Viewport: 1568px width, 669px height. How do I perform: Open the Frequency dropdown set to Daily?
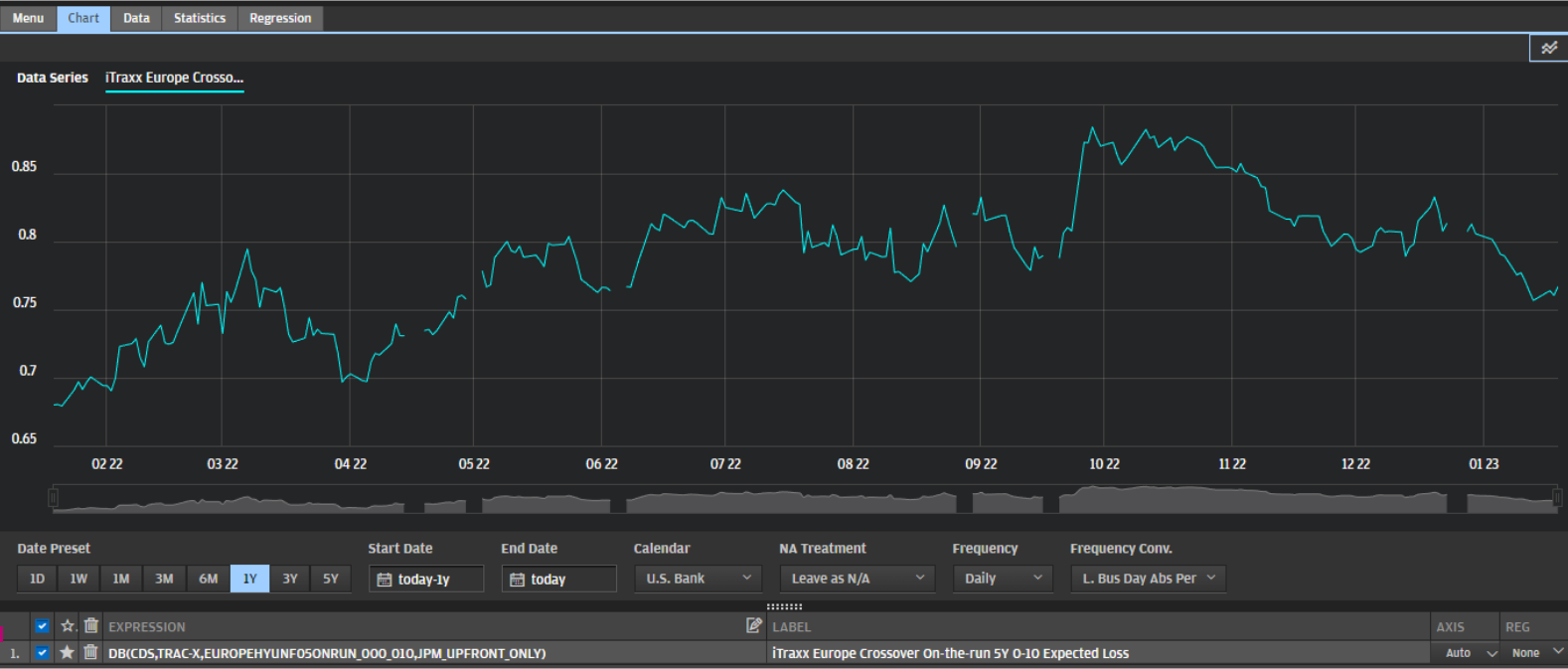click(1002, 579)
